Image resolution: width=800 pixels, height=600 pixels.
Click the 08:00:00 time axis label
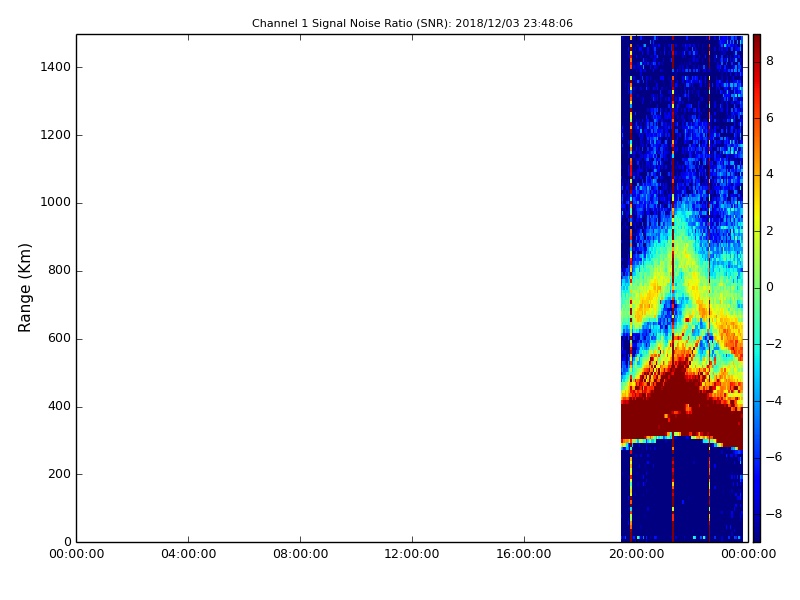click(301, 554)
